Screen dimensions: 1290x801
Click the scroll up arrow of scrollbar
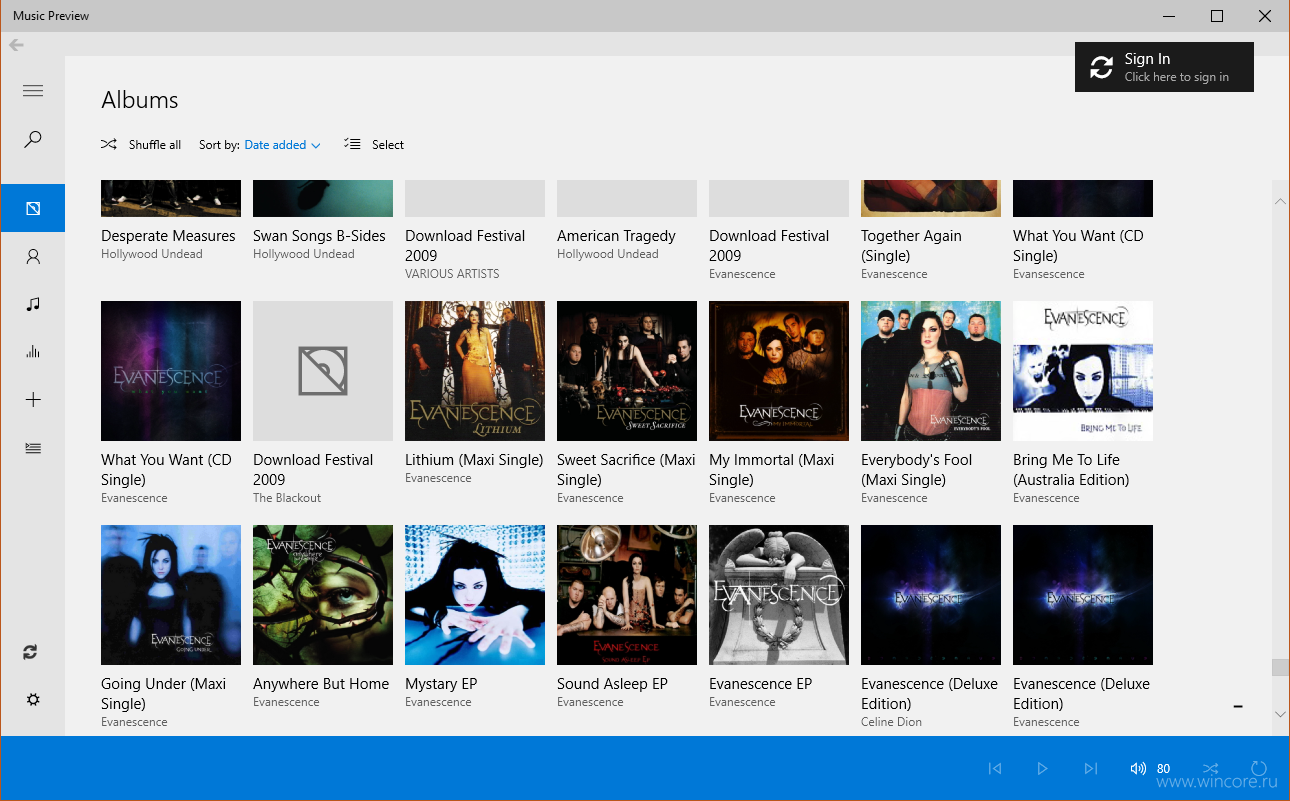point(1280,202)
